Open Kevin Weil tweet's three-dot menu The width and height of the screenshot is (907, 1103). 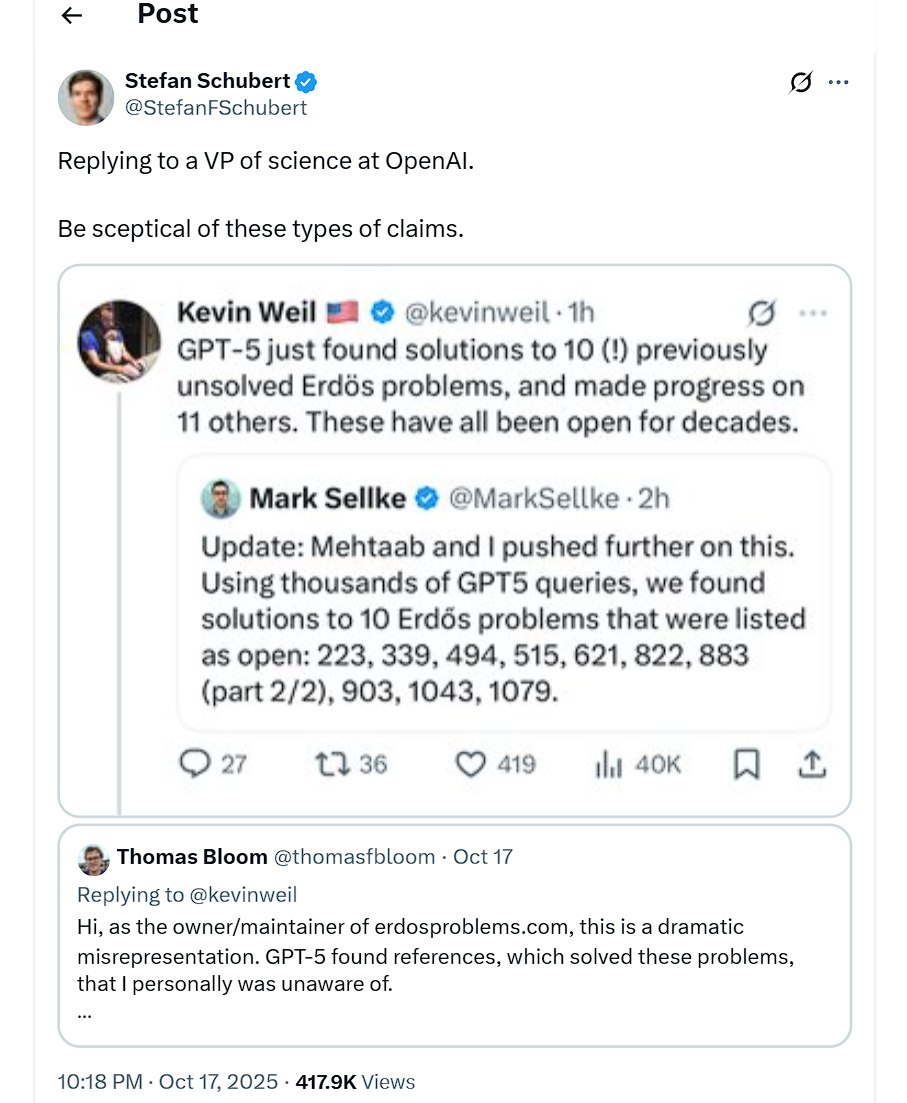[x=813, y=314]
